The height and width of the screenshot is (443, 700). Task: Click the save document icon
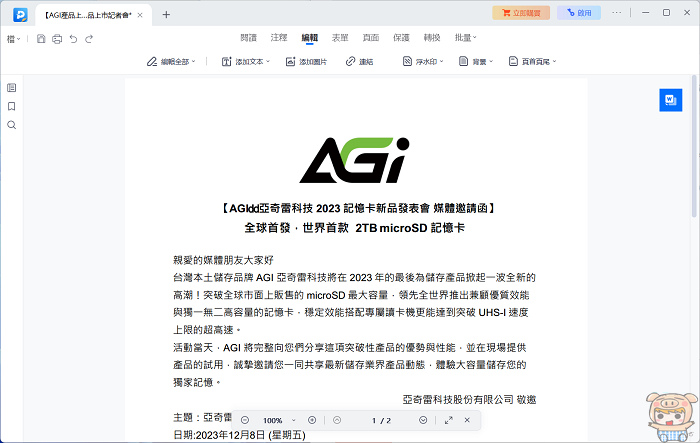(41, 39)
